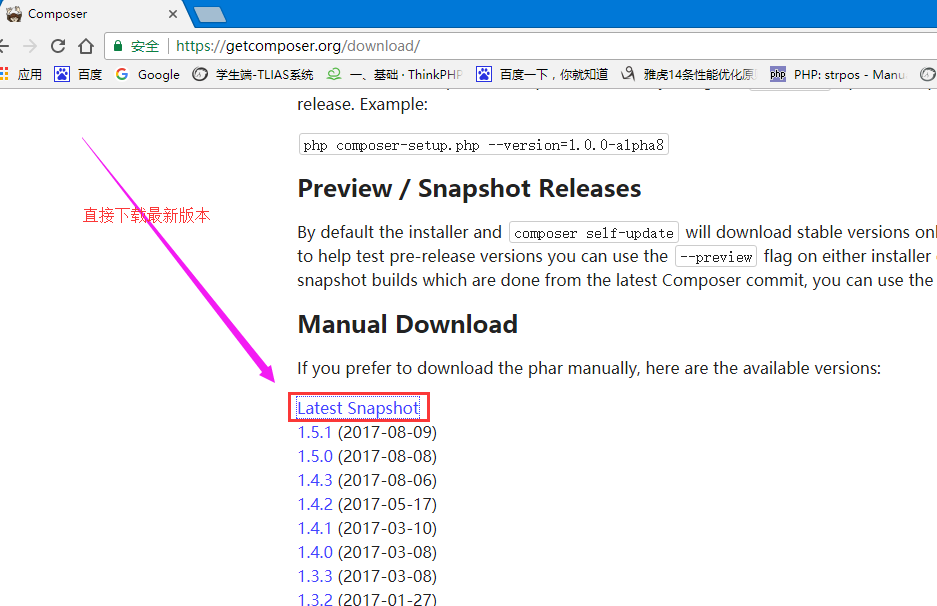Click the date text (2017-05-17)
937x606 pixels.
click(387, 504)
